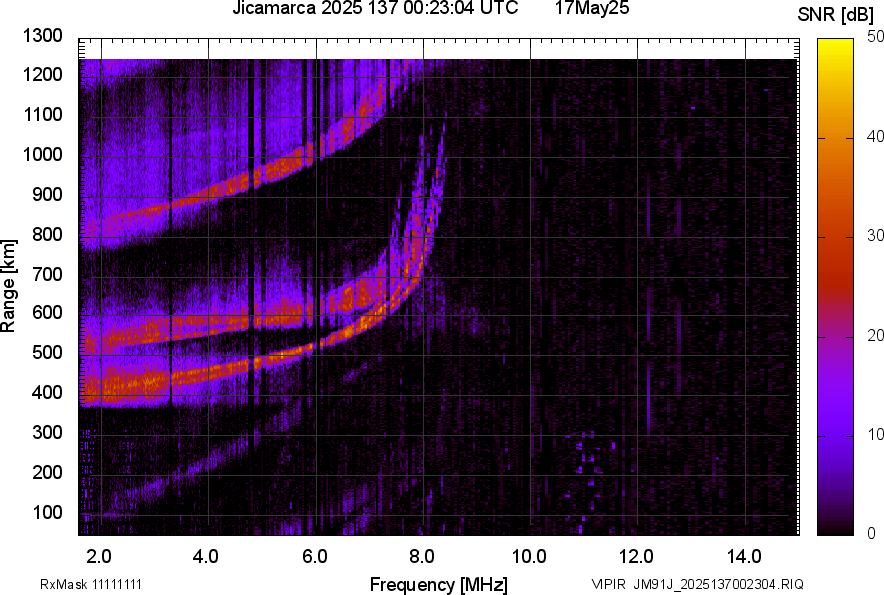
Task: Click frequency tick label '14.0'
Action: [x=745, y=557]
